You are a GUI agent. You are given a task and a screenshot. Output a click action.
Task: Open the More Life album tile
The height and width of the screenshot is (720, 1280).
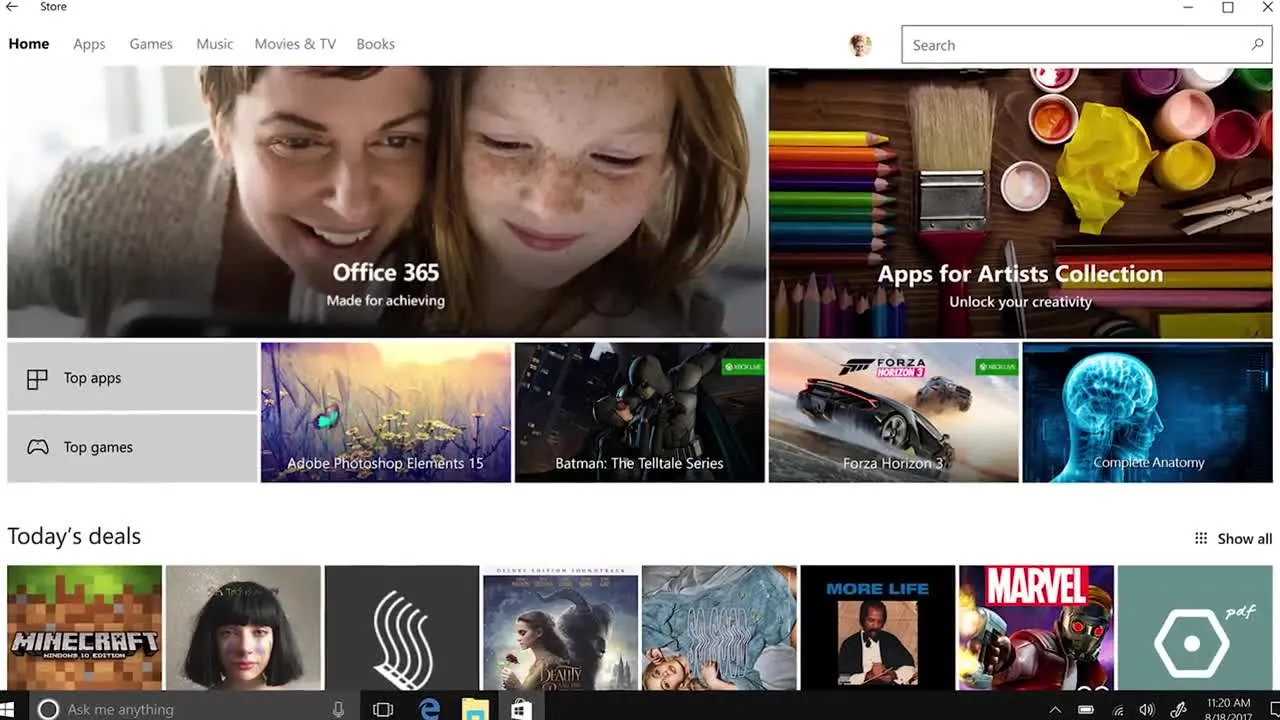click(878, 628)
